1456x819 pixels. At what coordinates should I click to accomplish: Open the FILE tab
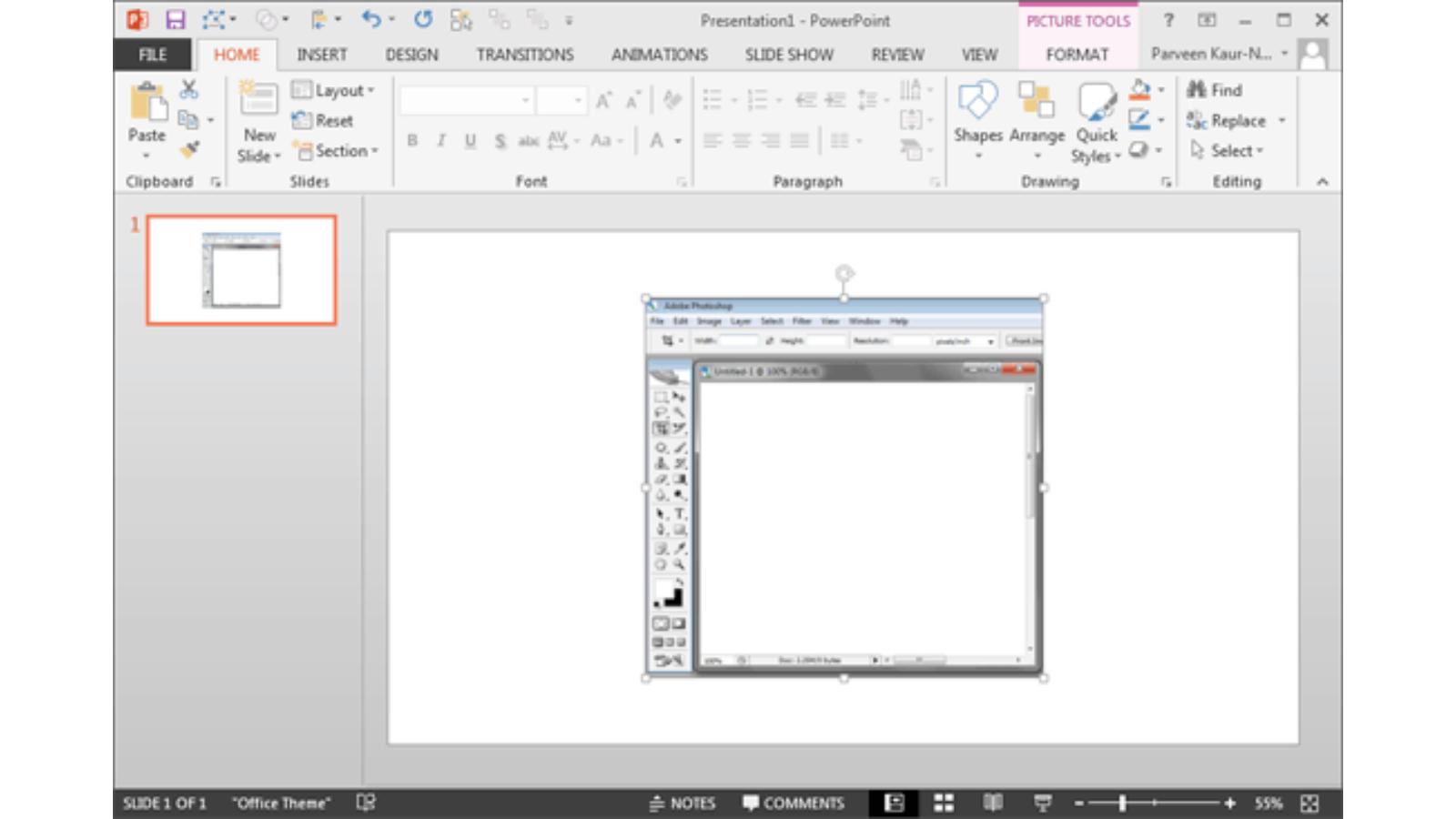click(153, 55)
